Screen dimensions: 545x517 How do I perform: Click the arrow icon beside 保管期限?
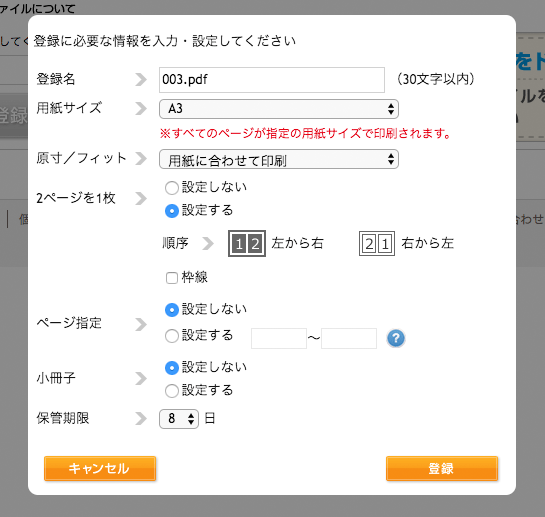click(141, 419)
